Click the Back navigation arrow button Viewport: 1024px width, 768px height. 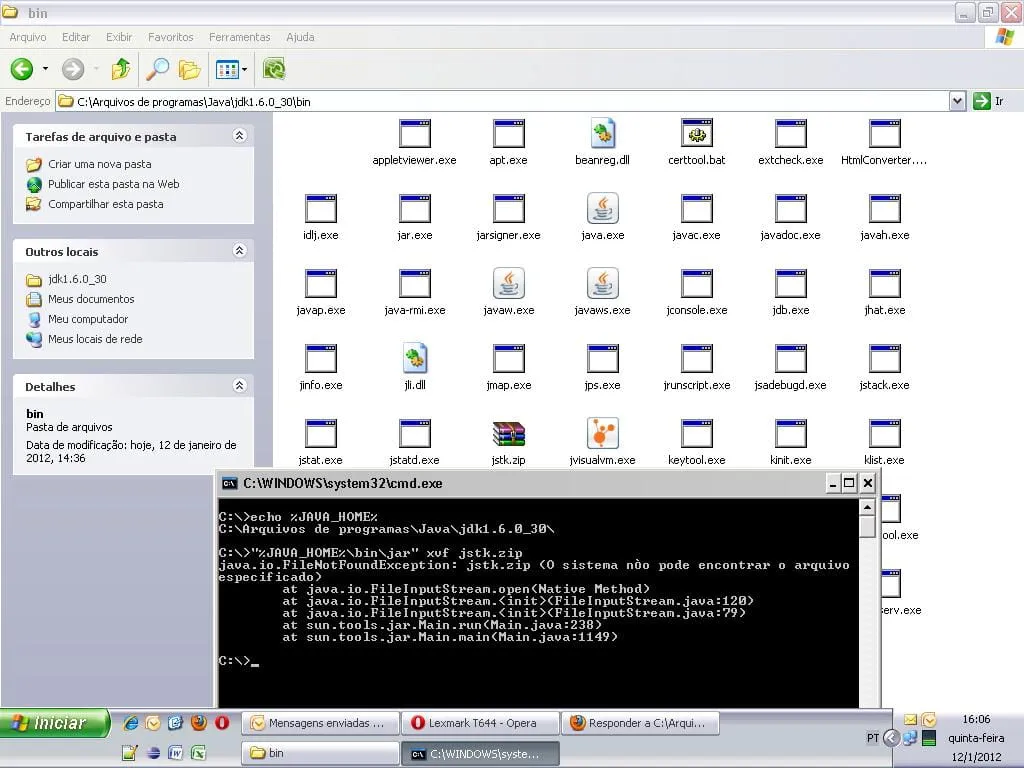pos(22,69)
